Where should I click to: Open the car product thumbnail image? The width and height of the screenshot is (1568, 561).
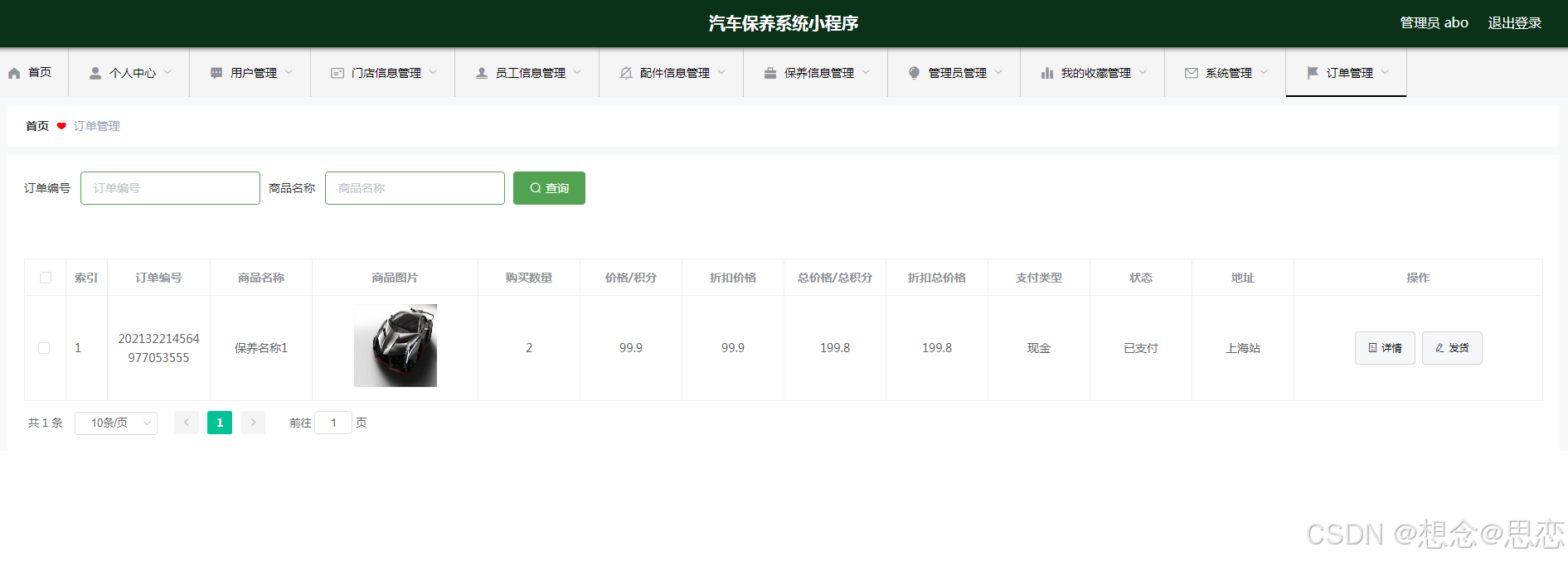click(x=396, y=346)
